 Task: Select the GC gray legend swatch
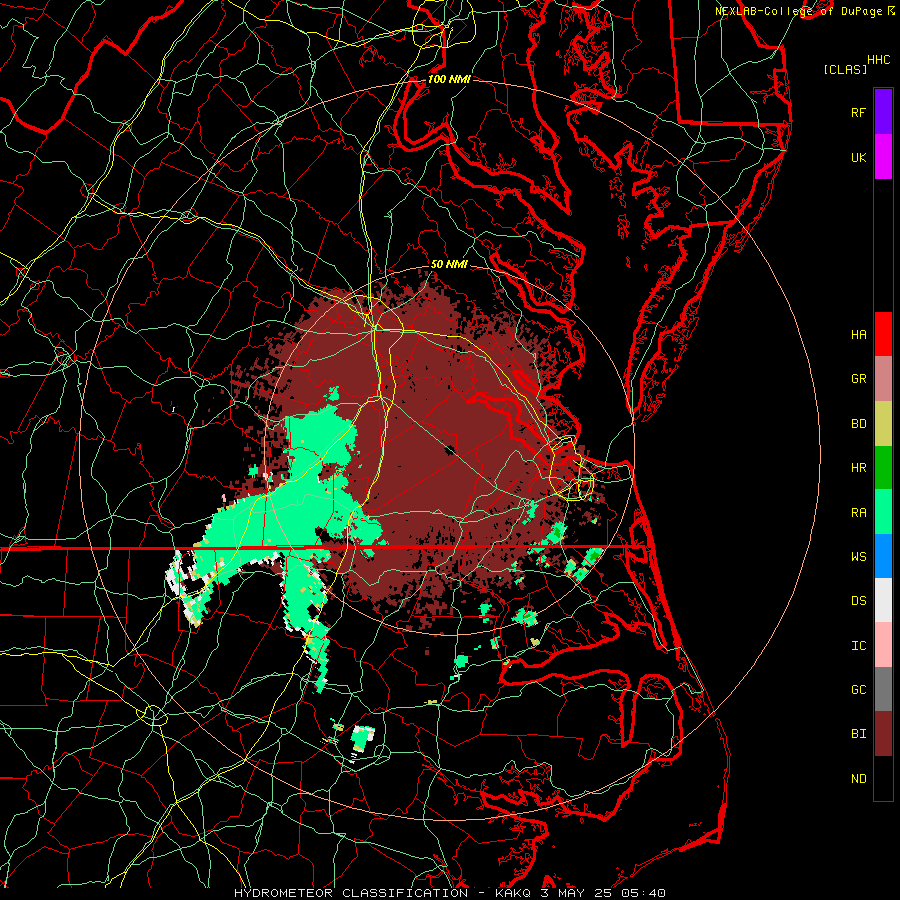[x=883, y=689]
